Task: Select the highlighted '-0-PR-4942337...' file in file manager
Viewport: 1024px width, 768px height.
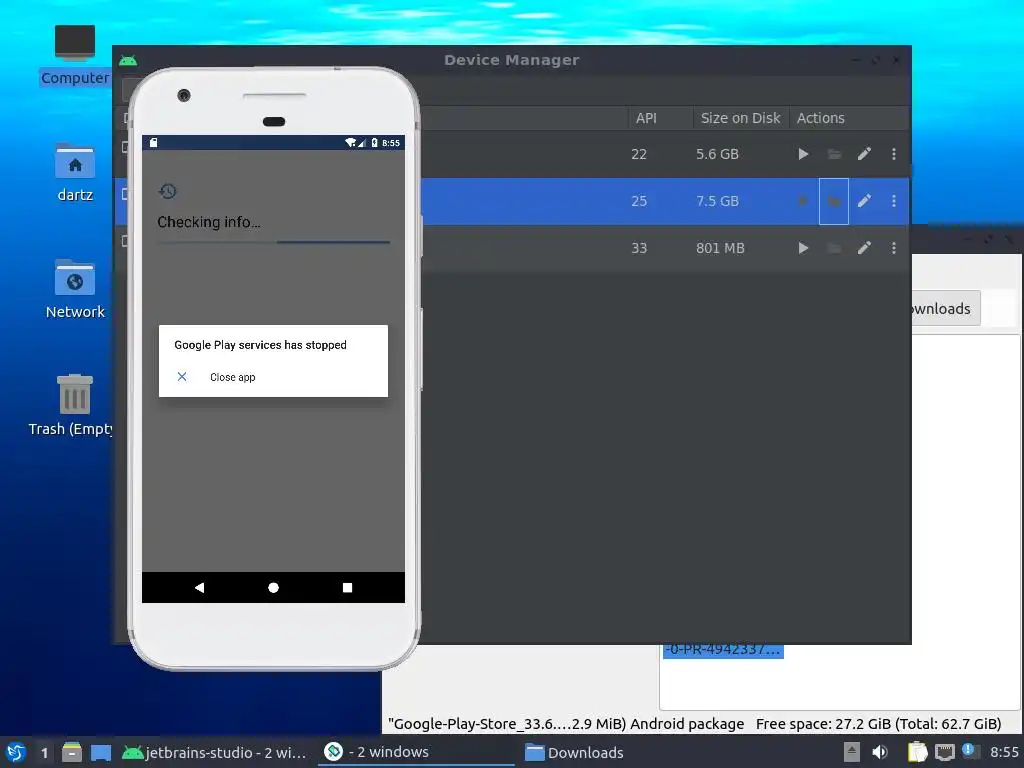Action: click(723, 650)
